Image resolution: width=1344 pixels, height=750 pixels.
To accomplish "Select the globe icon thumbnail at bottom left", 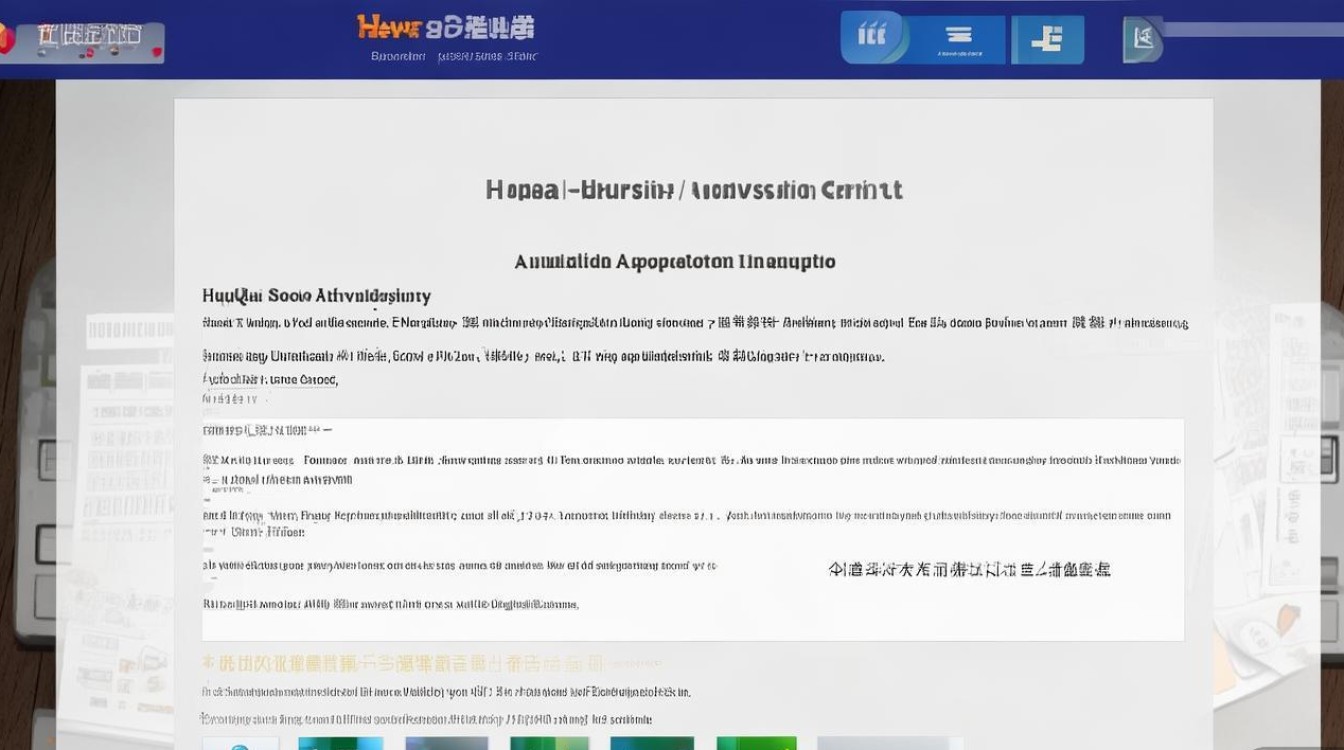I will (239, 744).
